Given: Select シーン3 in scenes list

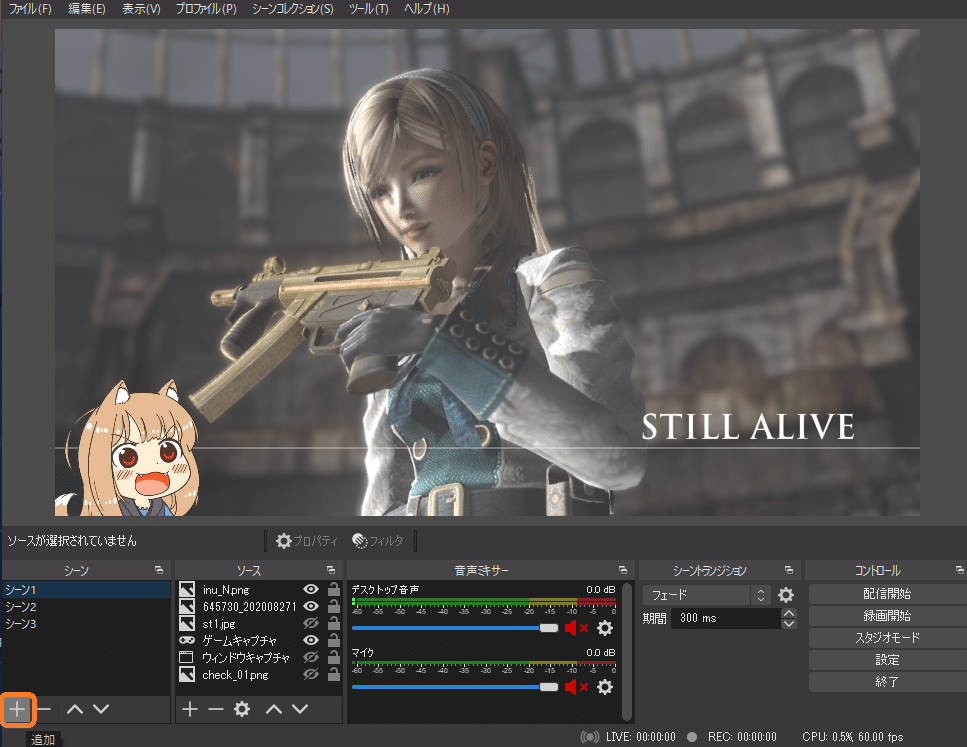Looking at the screenshot, I should pos(86,624).
